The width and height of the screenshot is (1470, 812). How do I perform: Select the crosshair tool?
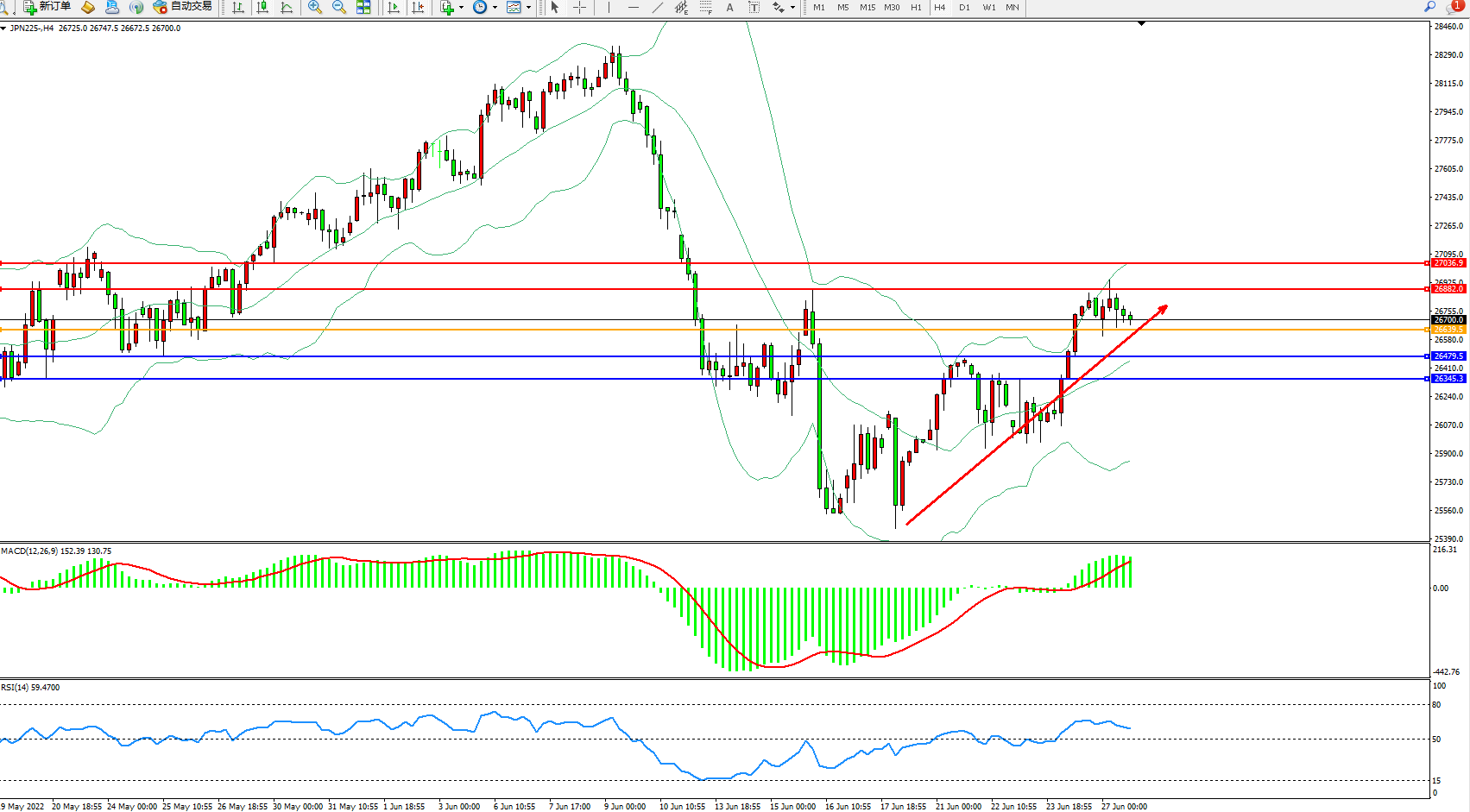coord(579,7)
